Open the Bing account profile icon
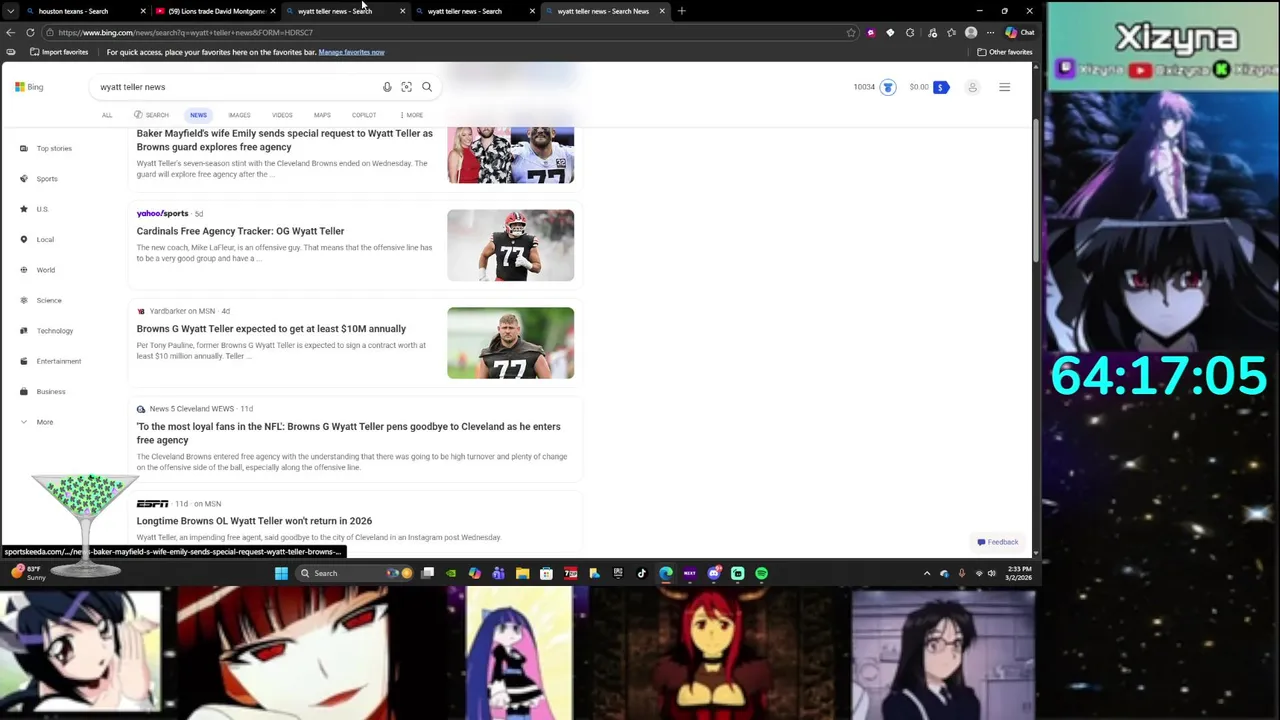The width and height of the screenshot is (1280, 720). 972,87
